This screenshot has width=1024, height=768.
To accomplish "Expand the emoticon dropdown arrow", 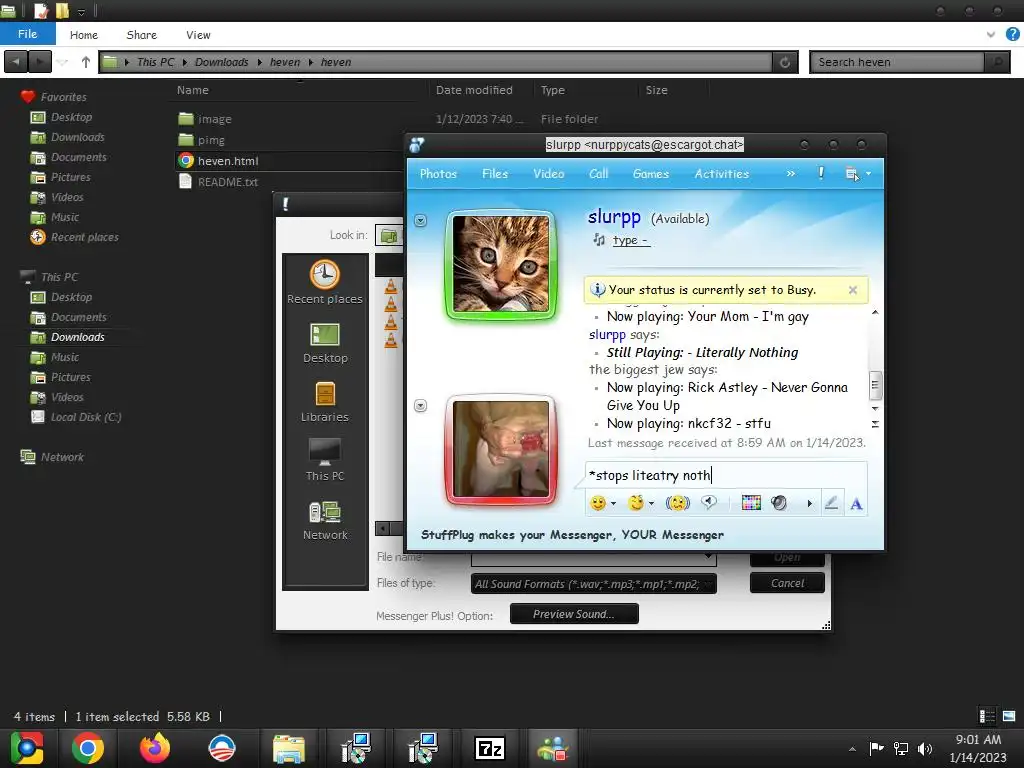I will (x=613, y=504).
